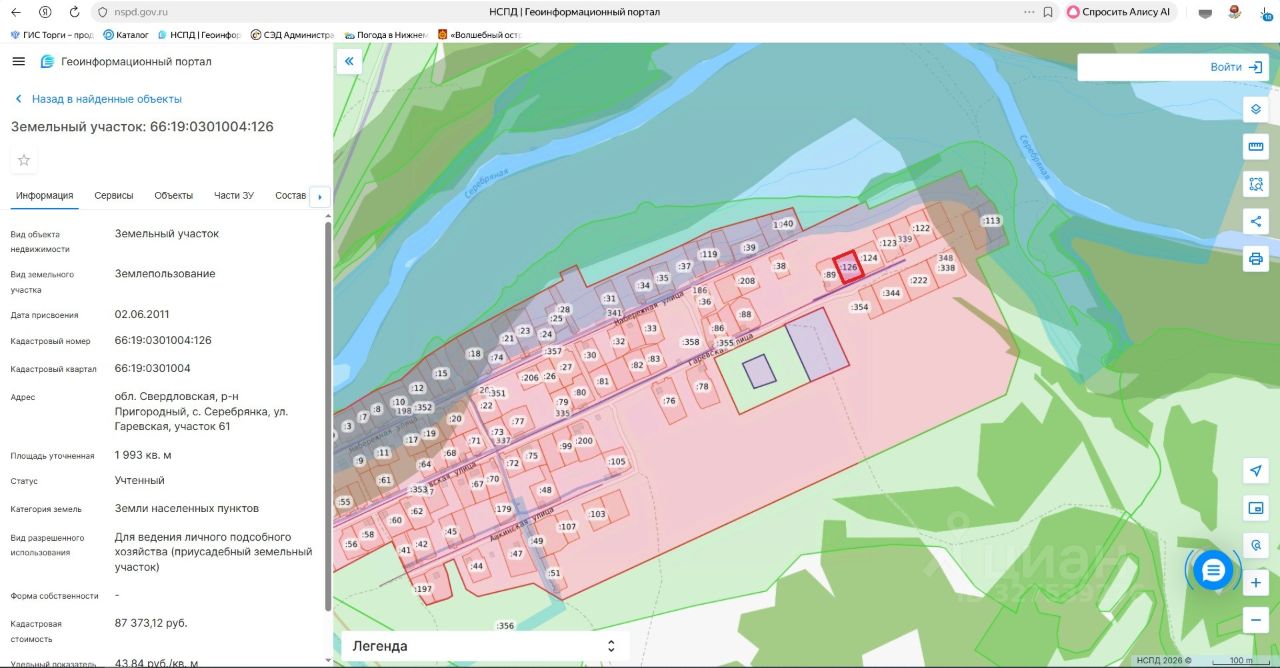Open Каталог bookmark
The width and height of the screenshot is (1280, 668).
pyautogui.click(x=126, y=35)
